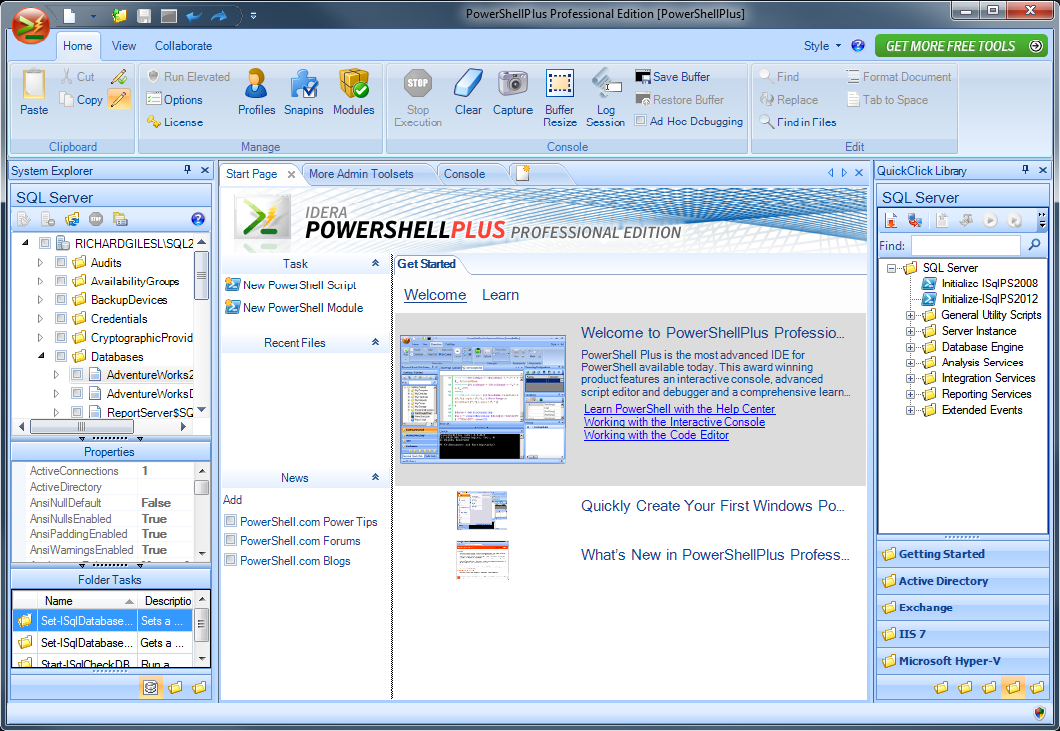The image size is (1060, 731).
Task: Click the help icon in System Explorer toolbar
Action: pyautogui.click(x=197, y=218)
